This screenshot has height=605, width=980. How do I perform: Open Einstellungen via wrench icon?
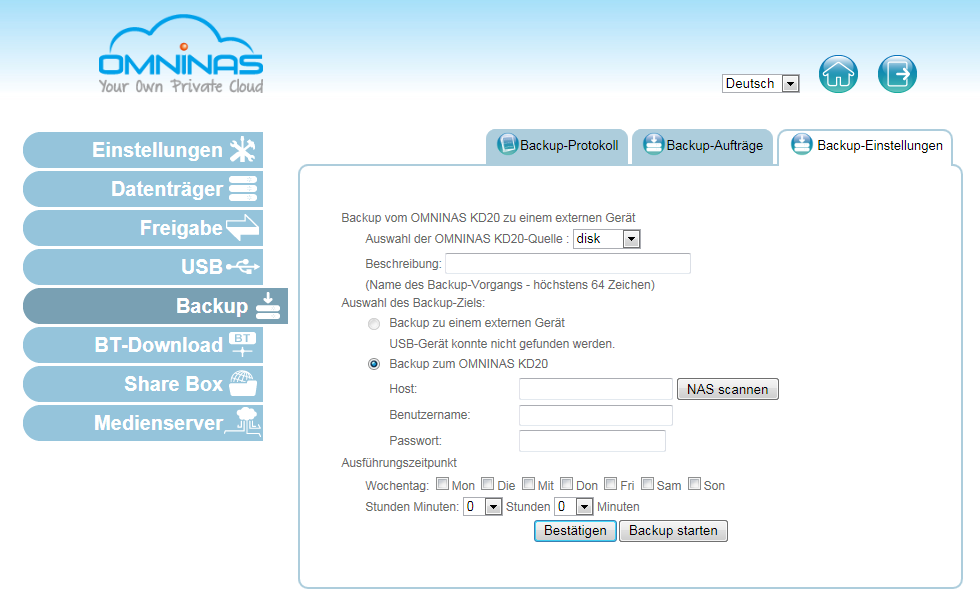click(x=242, y=150)
